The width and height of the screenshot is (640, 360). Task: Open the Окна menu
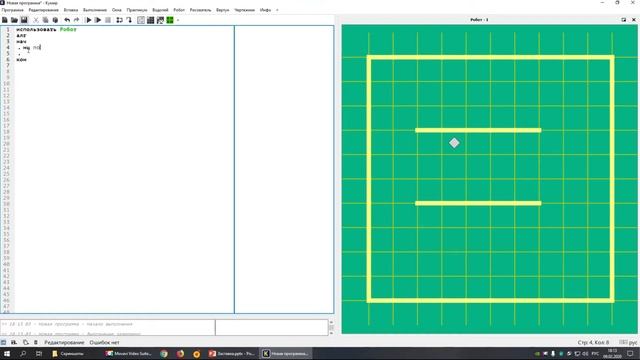pos(117,10)
